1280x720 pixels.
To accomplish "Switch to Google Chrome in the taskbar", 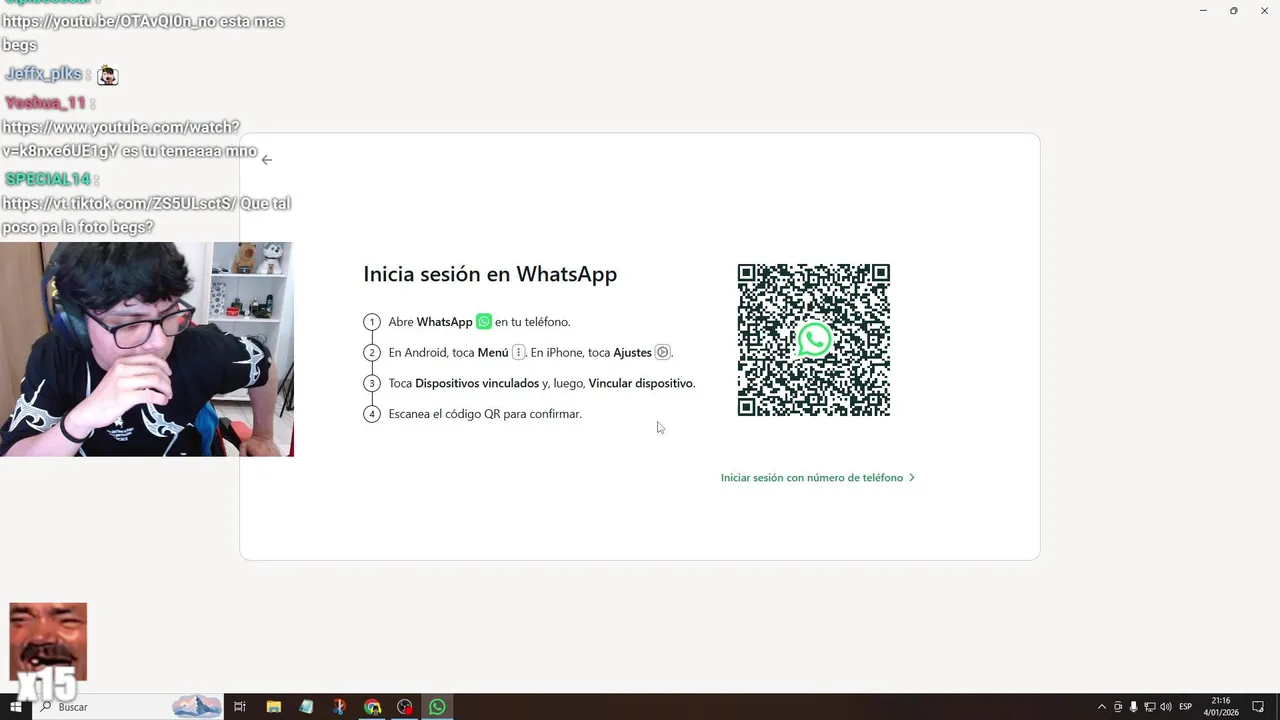I will coord(372,707).
